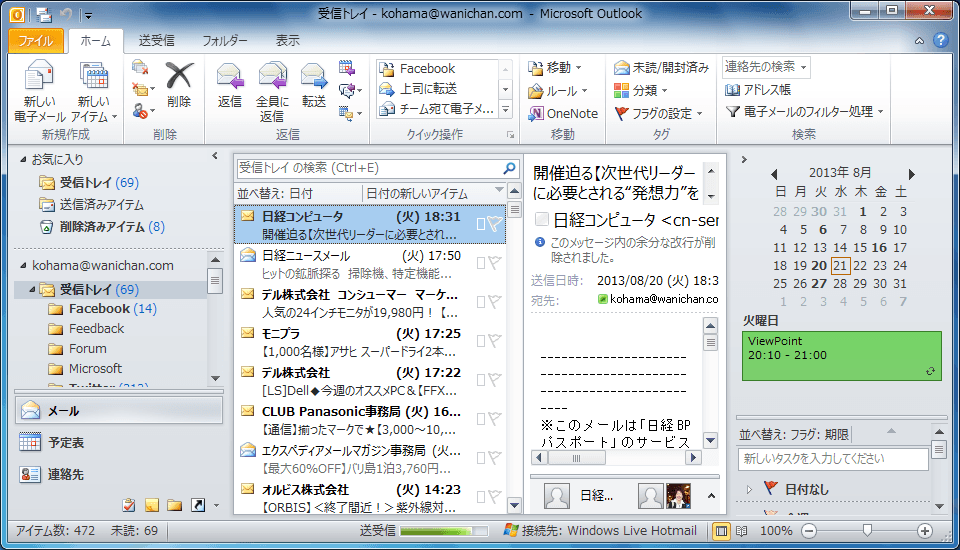Screen dimensions: 960x550
Task: Click Zoom Out minus button in the status bar
Action: click(809, 531)
